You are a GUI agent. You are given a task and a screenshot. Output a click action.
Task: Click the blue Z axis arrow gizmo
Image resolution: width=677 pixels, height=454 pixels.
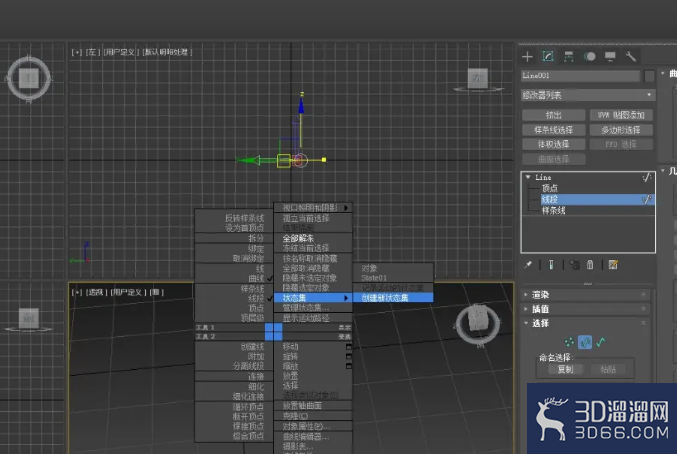click(x=301, y=105)
